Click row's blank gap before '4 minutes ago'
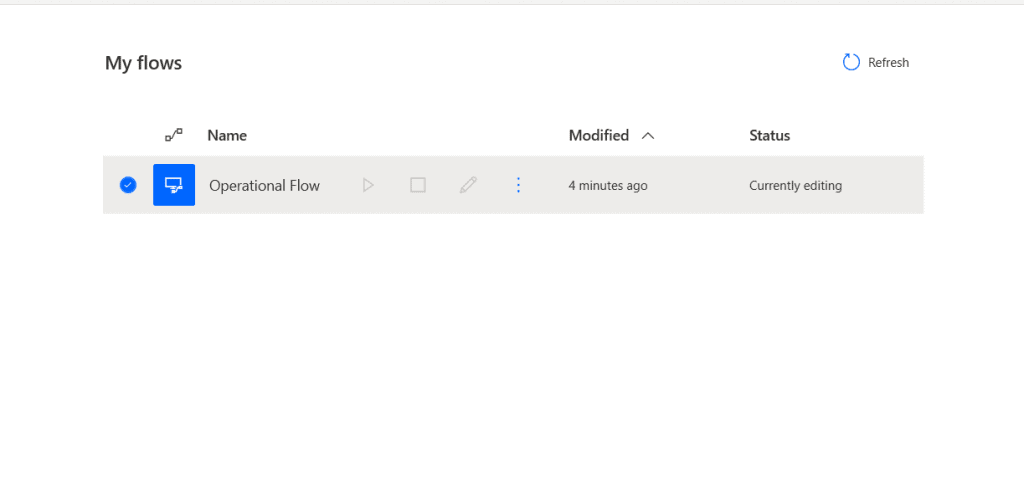Image resolution: width=1024 pixels, height=497 pixels. pos(545,185)
